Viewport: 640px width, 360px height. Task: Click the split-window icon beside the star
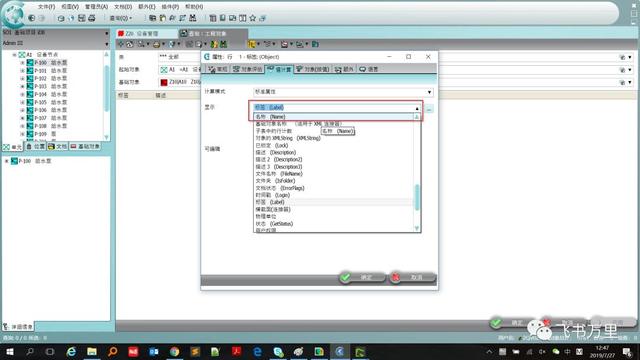[243, 18]
